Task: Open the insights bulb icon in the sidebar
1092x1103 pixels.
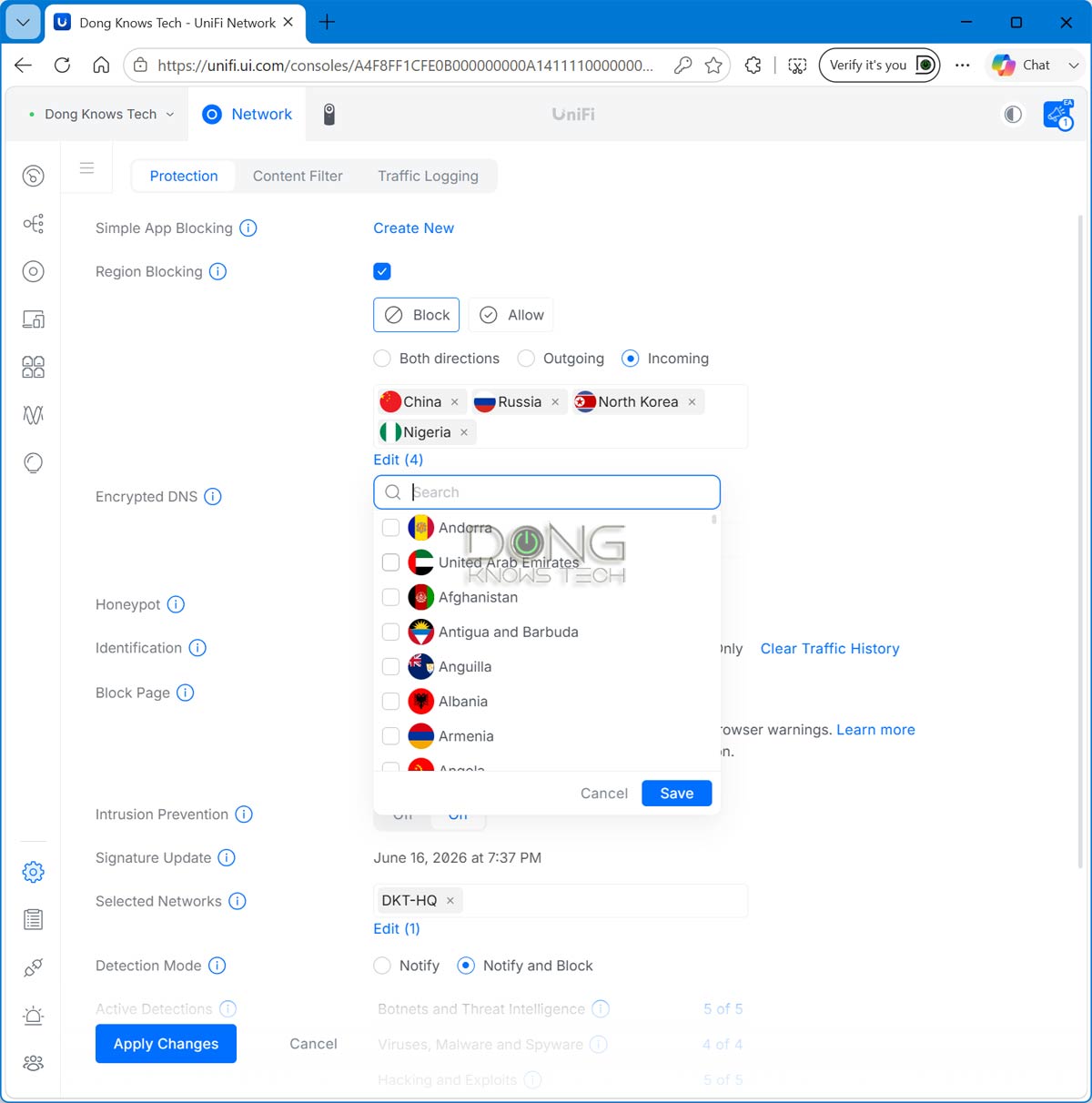Action: coord(34,463)
